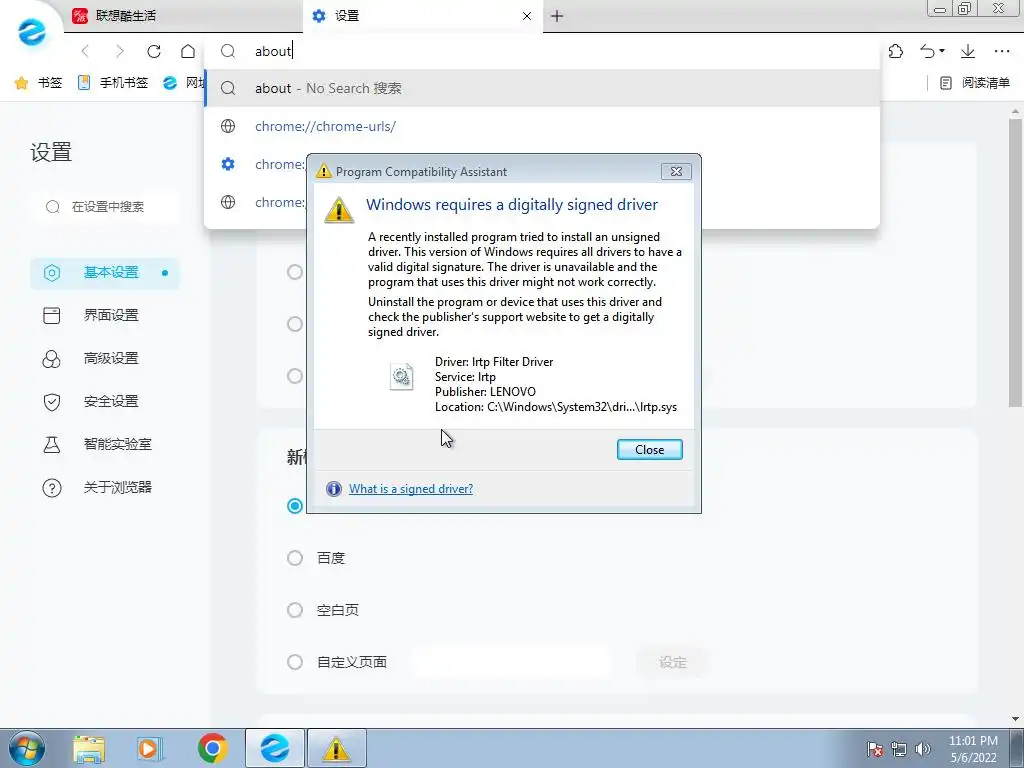Open the extensions puzzle icon
The width and height of the screenshot is (1024, 768).
(x=896, y=51)
